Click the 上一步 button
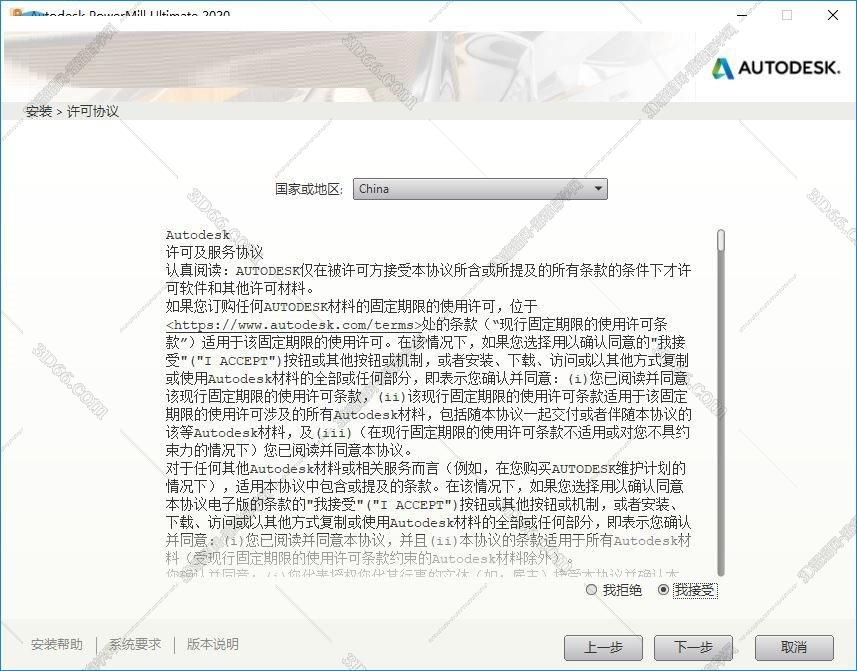 pos(604,647)
